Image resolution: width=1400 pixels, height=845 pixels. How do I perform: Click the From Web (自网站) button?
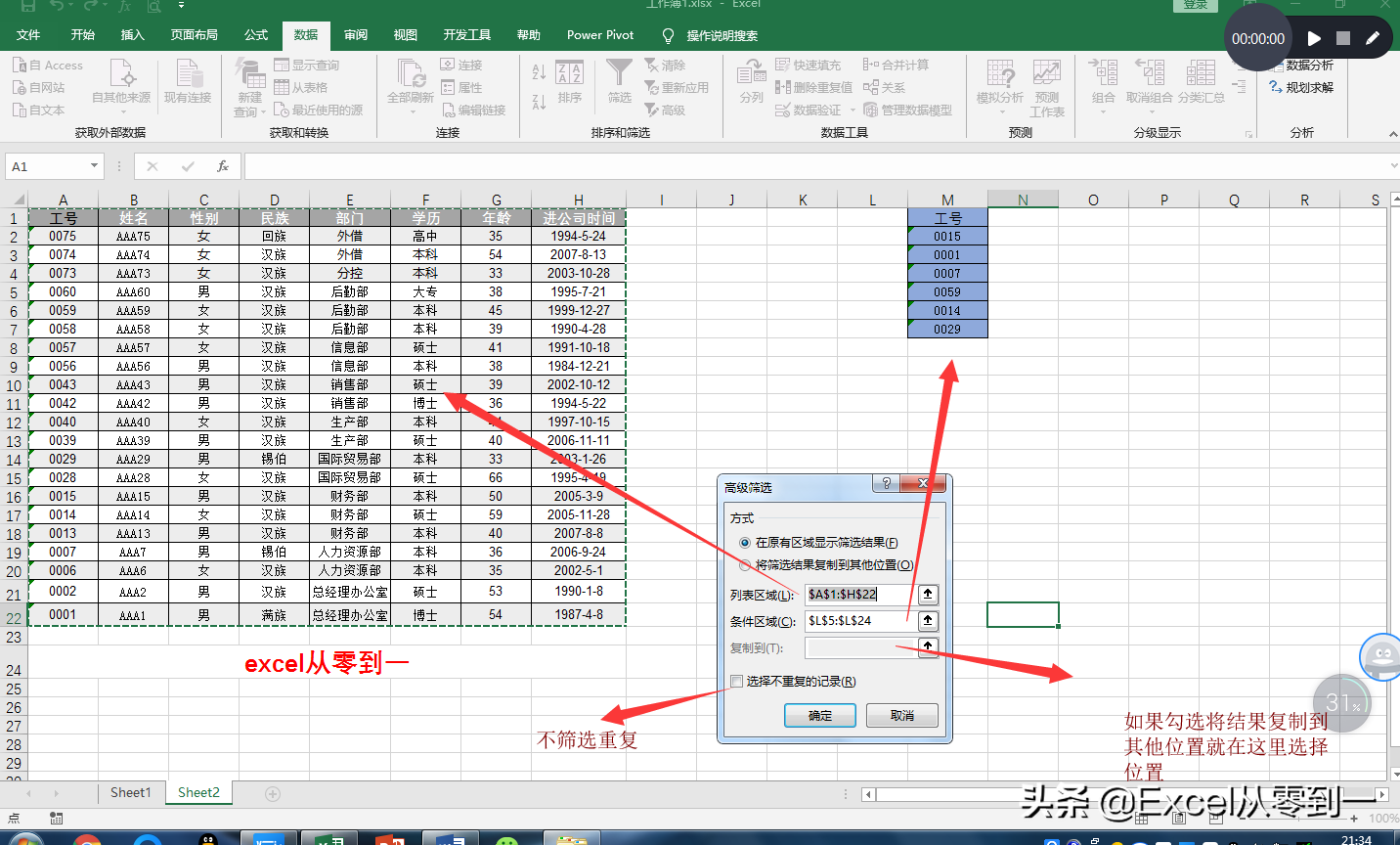coord(39,88)
